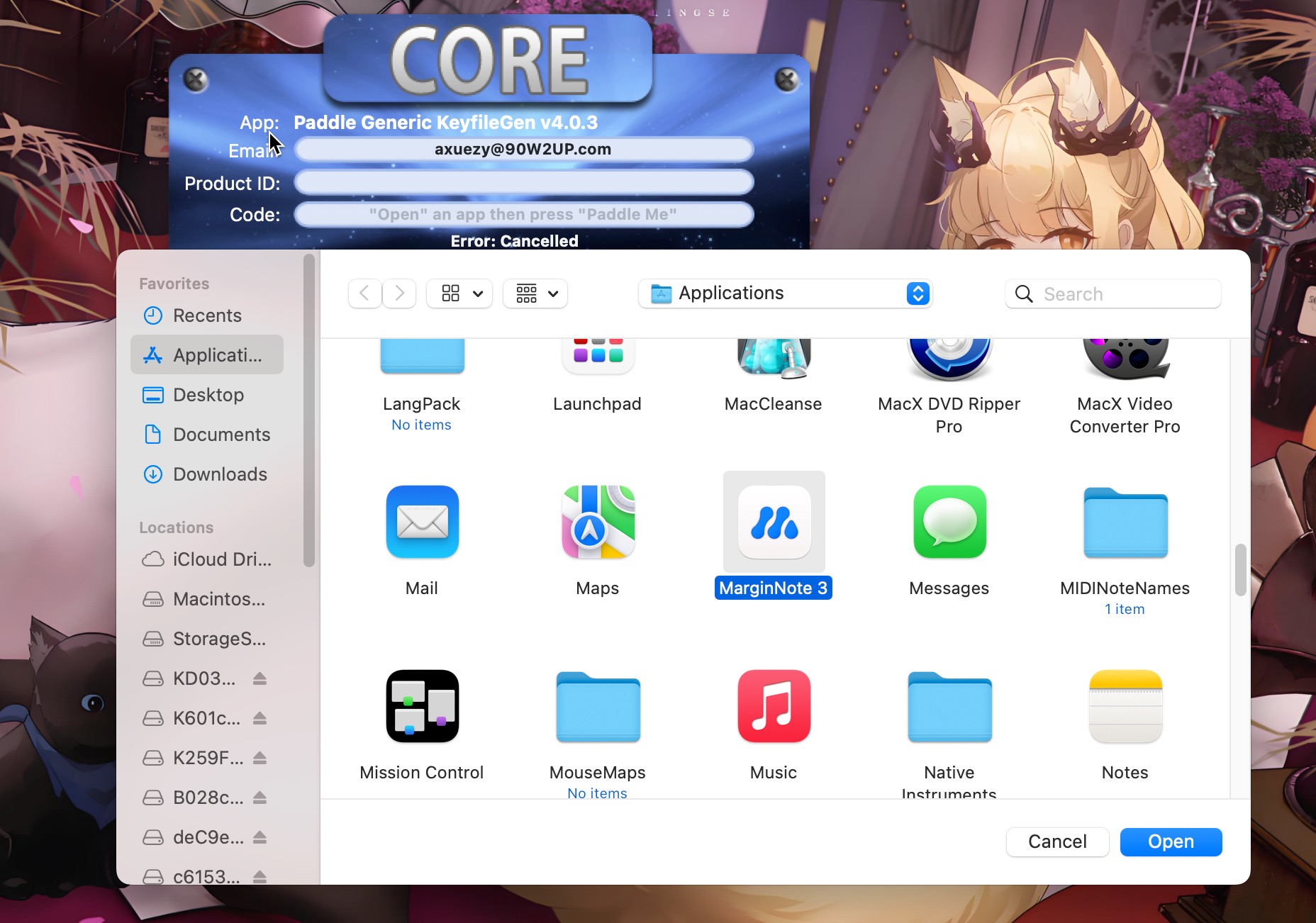Click the Open button
The height and width of the screenshot is (923, 1316).
(x=1171, y=841)
